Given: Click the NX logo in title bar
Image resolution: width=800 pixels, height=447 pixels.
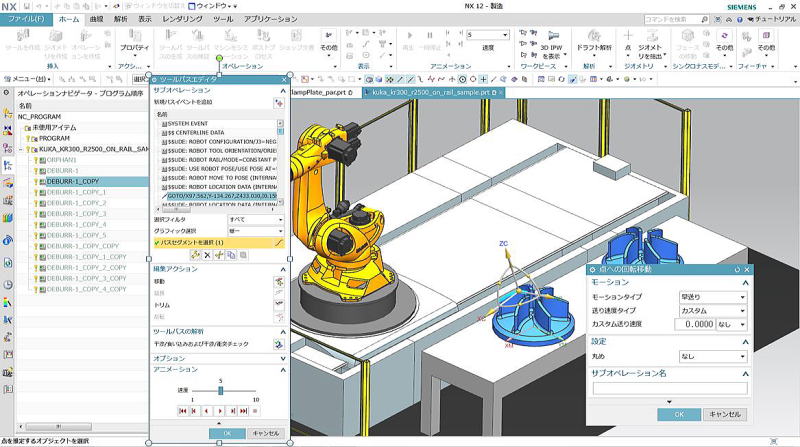Looking at the screenshot, I should click(x=9, y=7).
